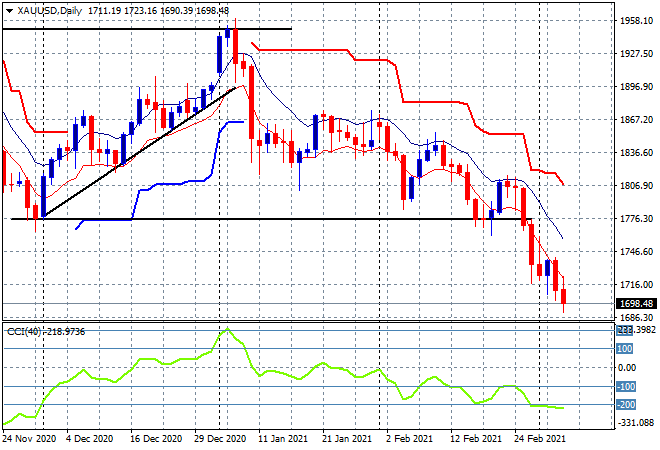Viewport: 660px width, 450px height.
Task: Select the black support line near 1776
Action: click(271, 219)
